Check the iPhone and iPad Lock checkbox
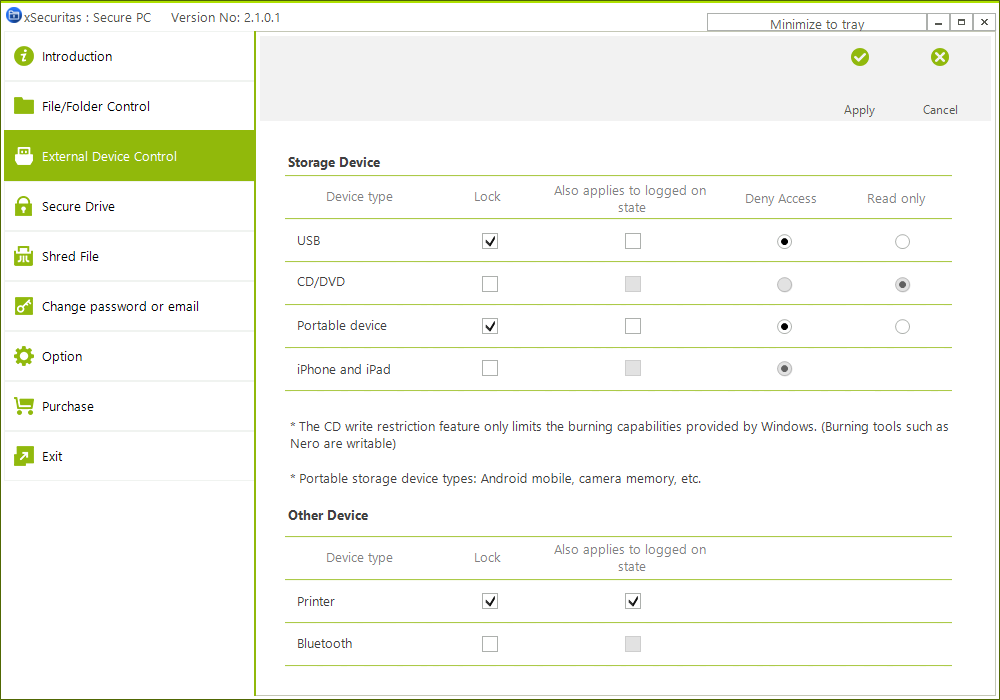The image size is (1000, 700). click(490, 368)
